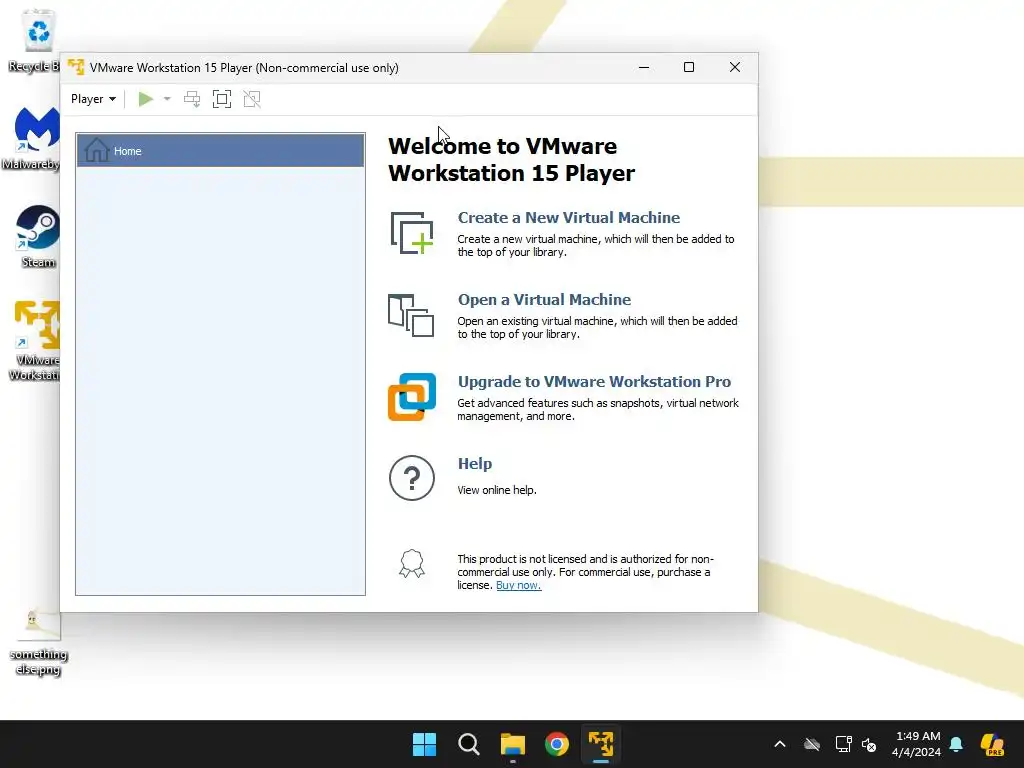Viewport: 1024px width, 768px height.
Task: Click the PRE badge tray icon
Action: [x=992, y=744]
